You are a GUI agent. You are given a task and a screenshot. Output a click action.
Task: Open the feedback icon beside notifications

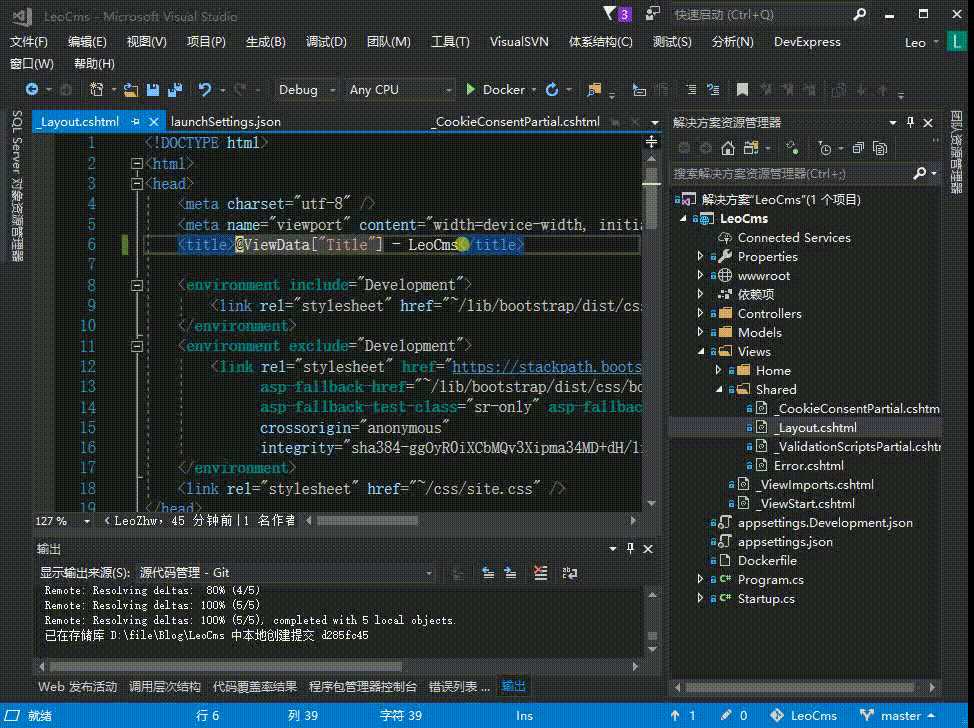point(652,14)
